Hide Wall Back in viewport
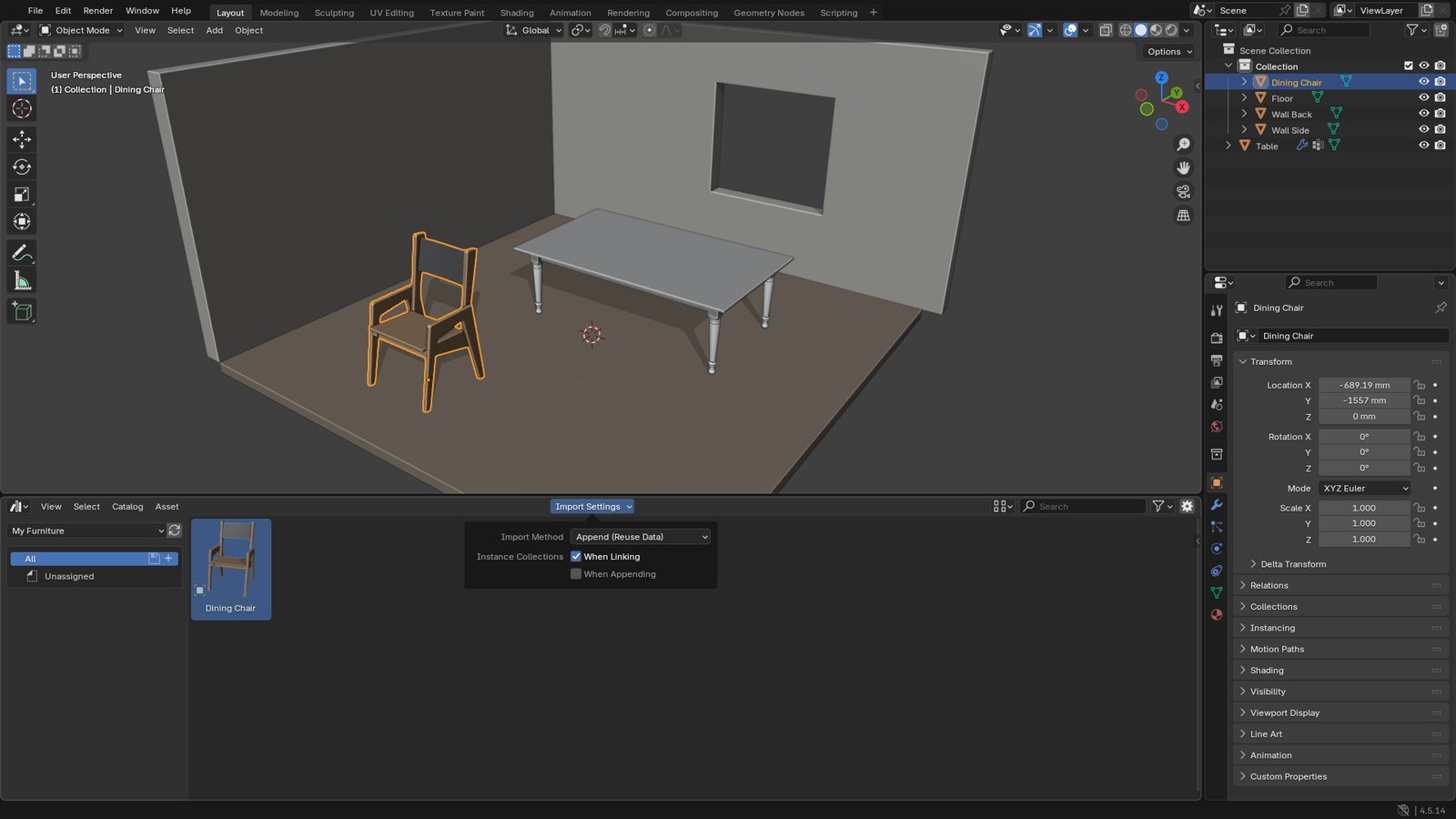 pos(1424,114)
